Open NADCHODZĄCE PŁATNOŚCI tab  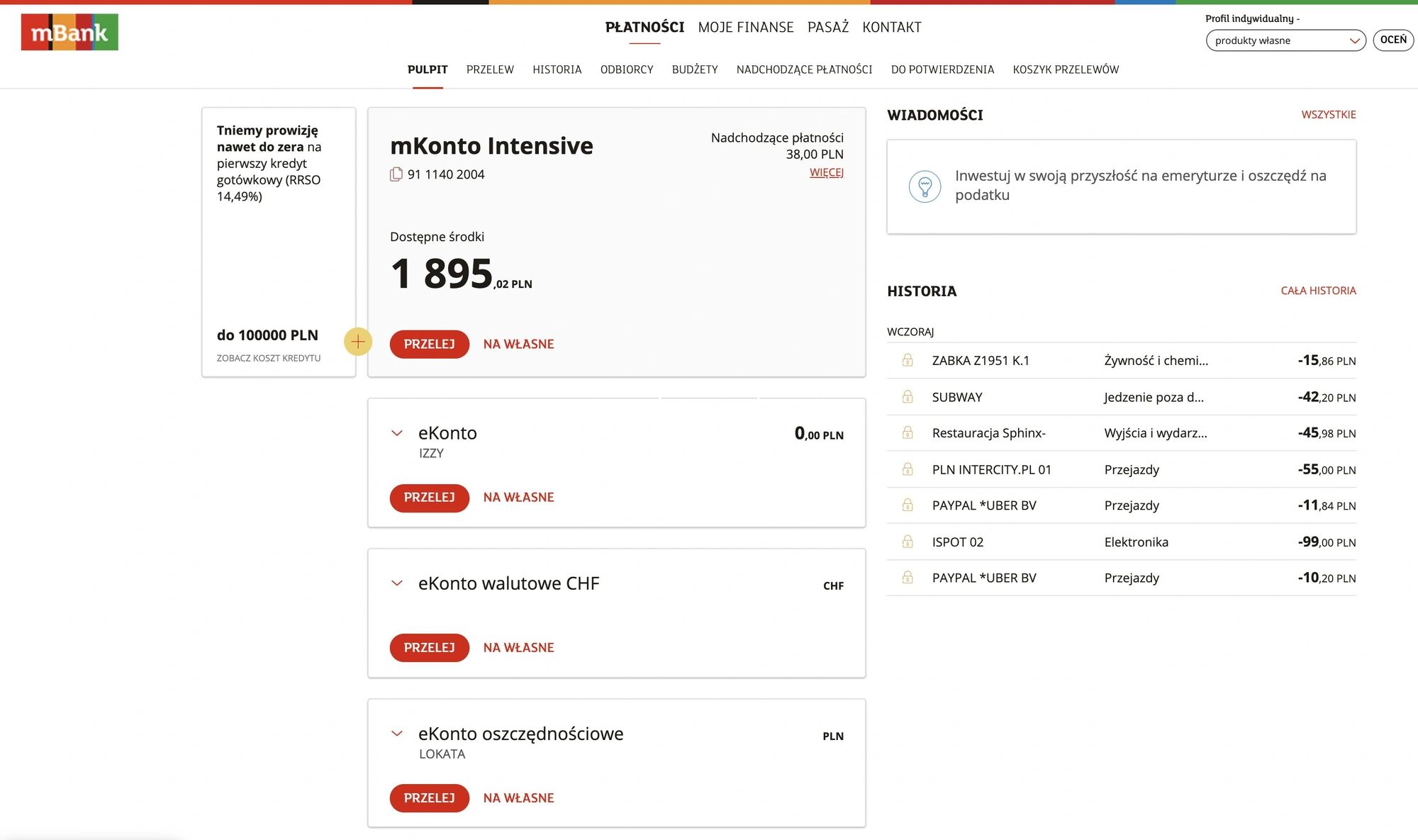[805, 69]
